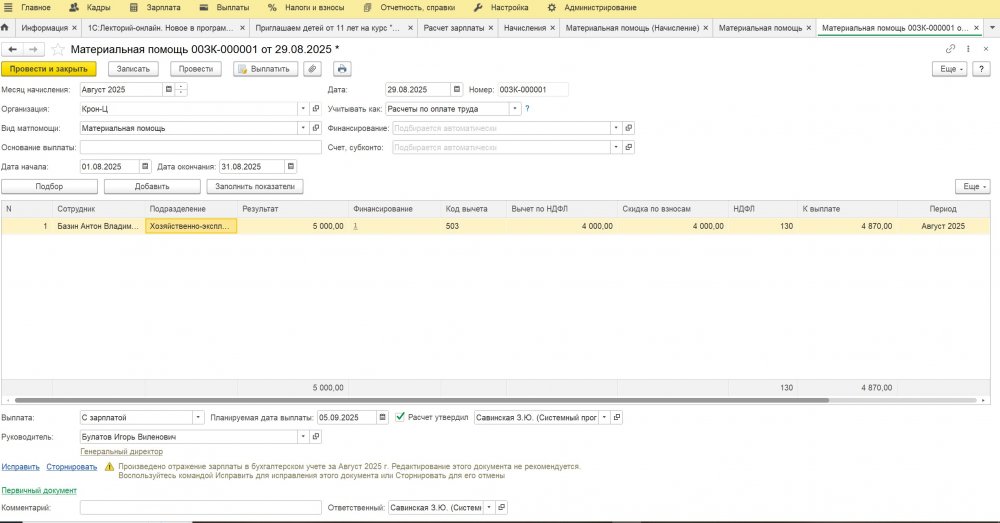The image size is (1000, 523).
Task: Click the Сторнировать link
Action: pyautogui.click(x=72, y=466)
